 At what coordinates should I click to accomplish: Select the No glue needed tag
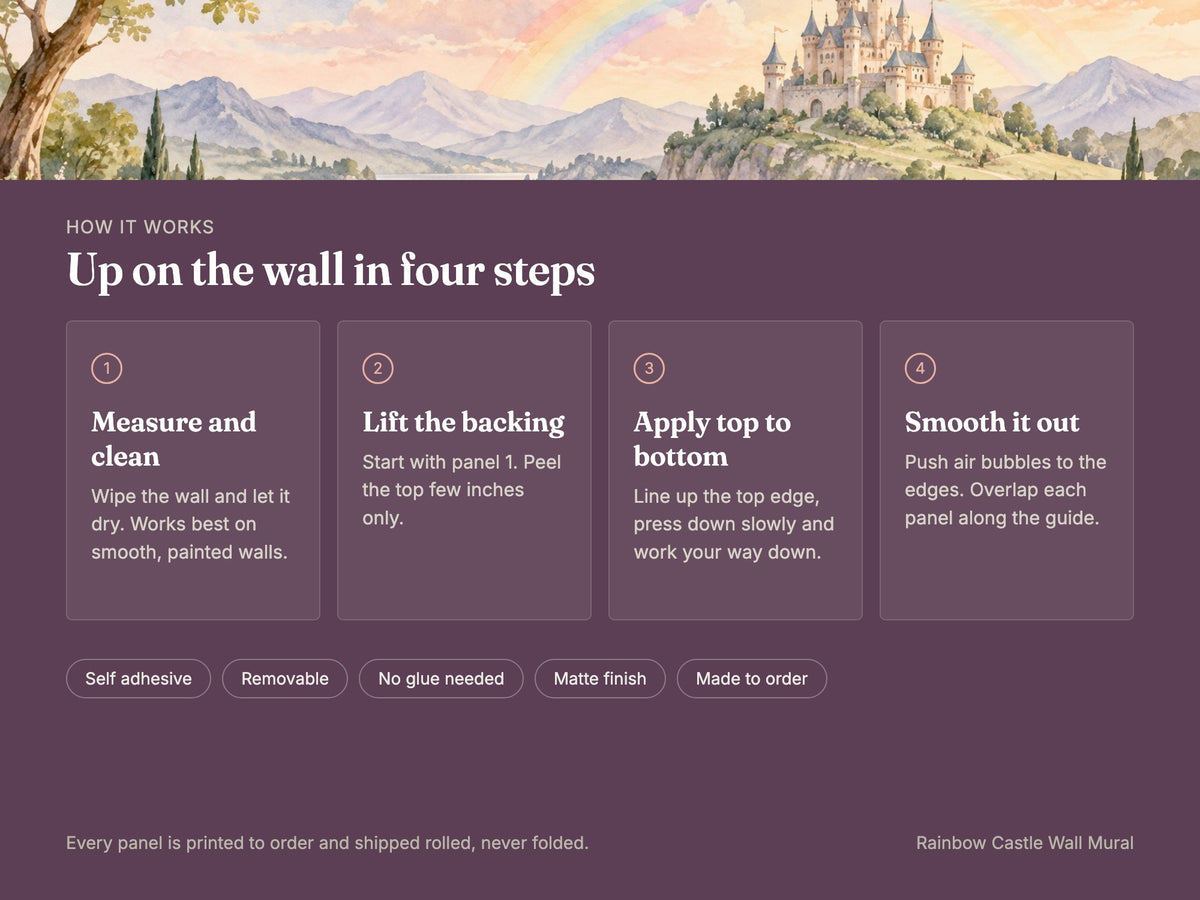pyautogui.click(x=441, y=678)
